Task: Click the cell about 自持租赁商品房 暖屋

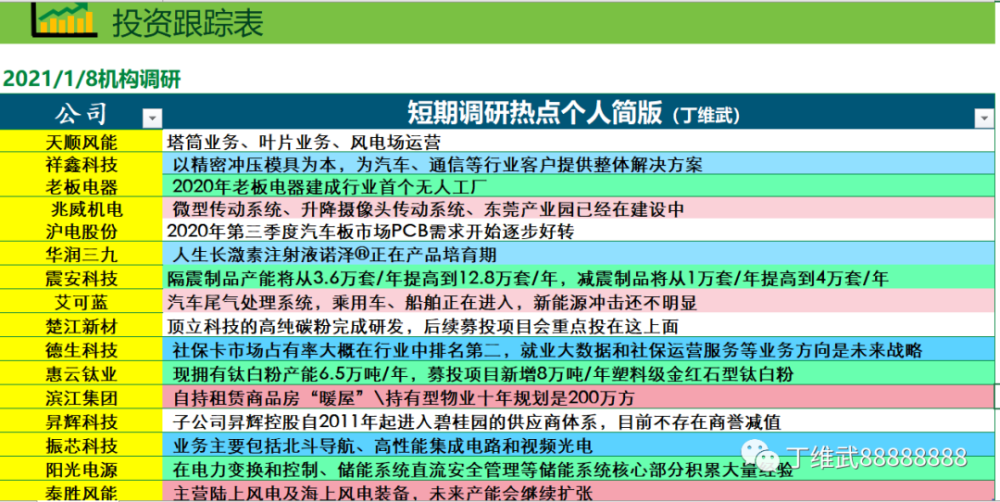Action: tap(579, 397)
